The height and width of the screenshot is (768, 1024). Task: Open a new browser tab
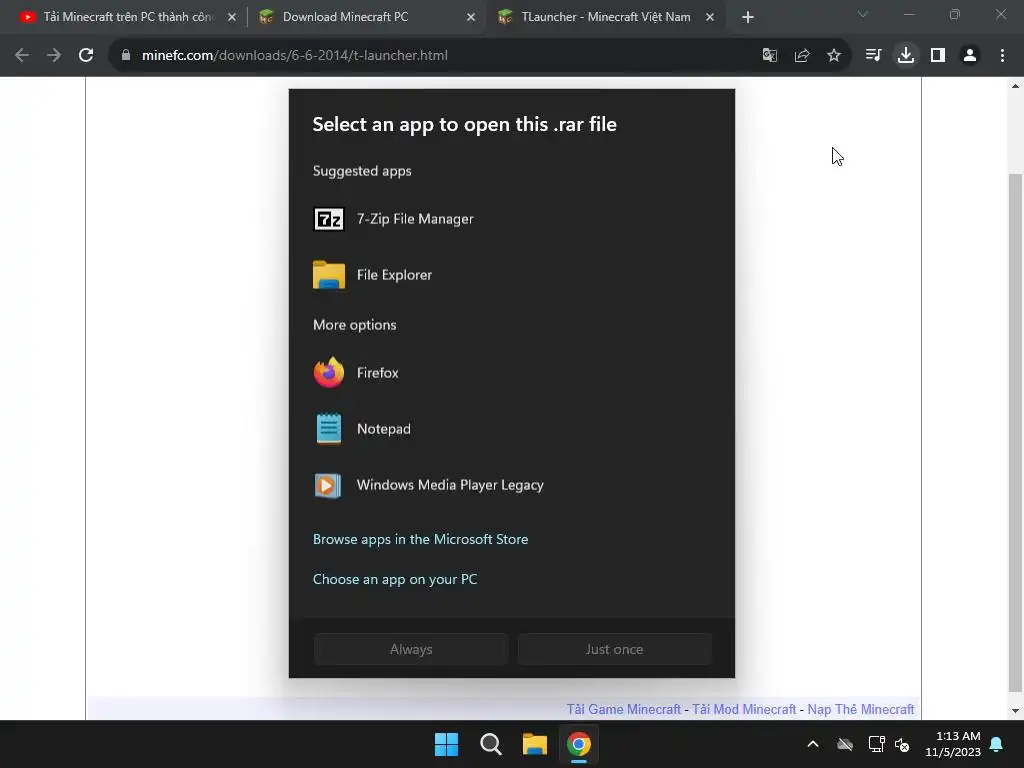[748, 17]
